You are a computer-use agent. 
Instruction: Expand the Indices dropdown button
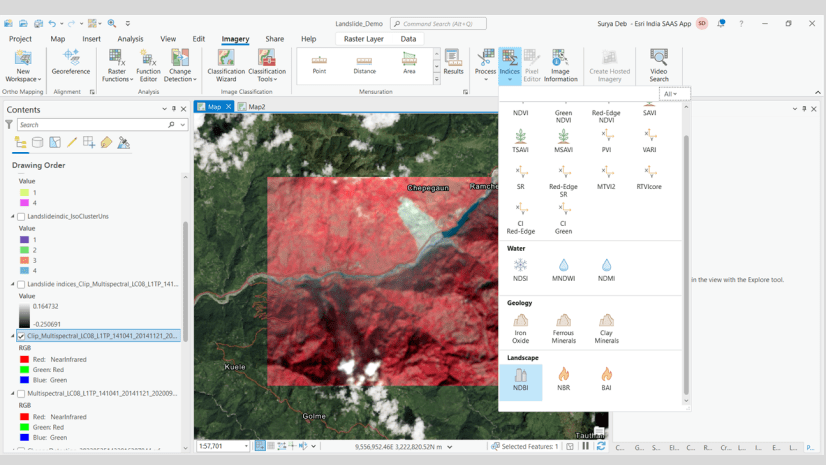(509, 78)
